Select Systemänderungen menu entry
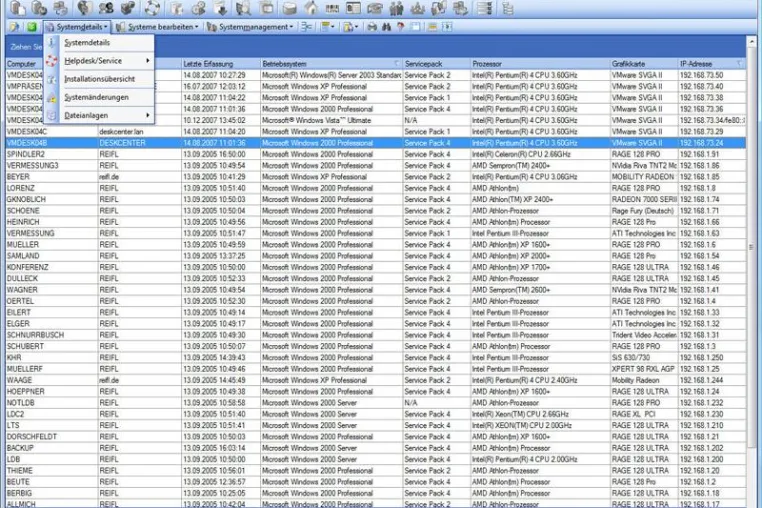 tap(99, 97)
